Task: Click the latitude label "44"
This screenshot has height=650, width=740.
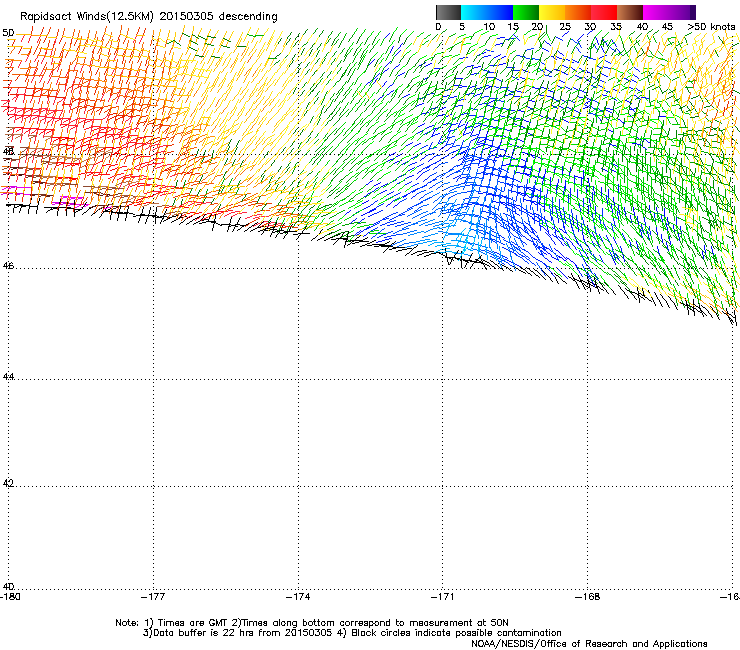Action: point(8,377)
